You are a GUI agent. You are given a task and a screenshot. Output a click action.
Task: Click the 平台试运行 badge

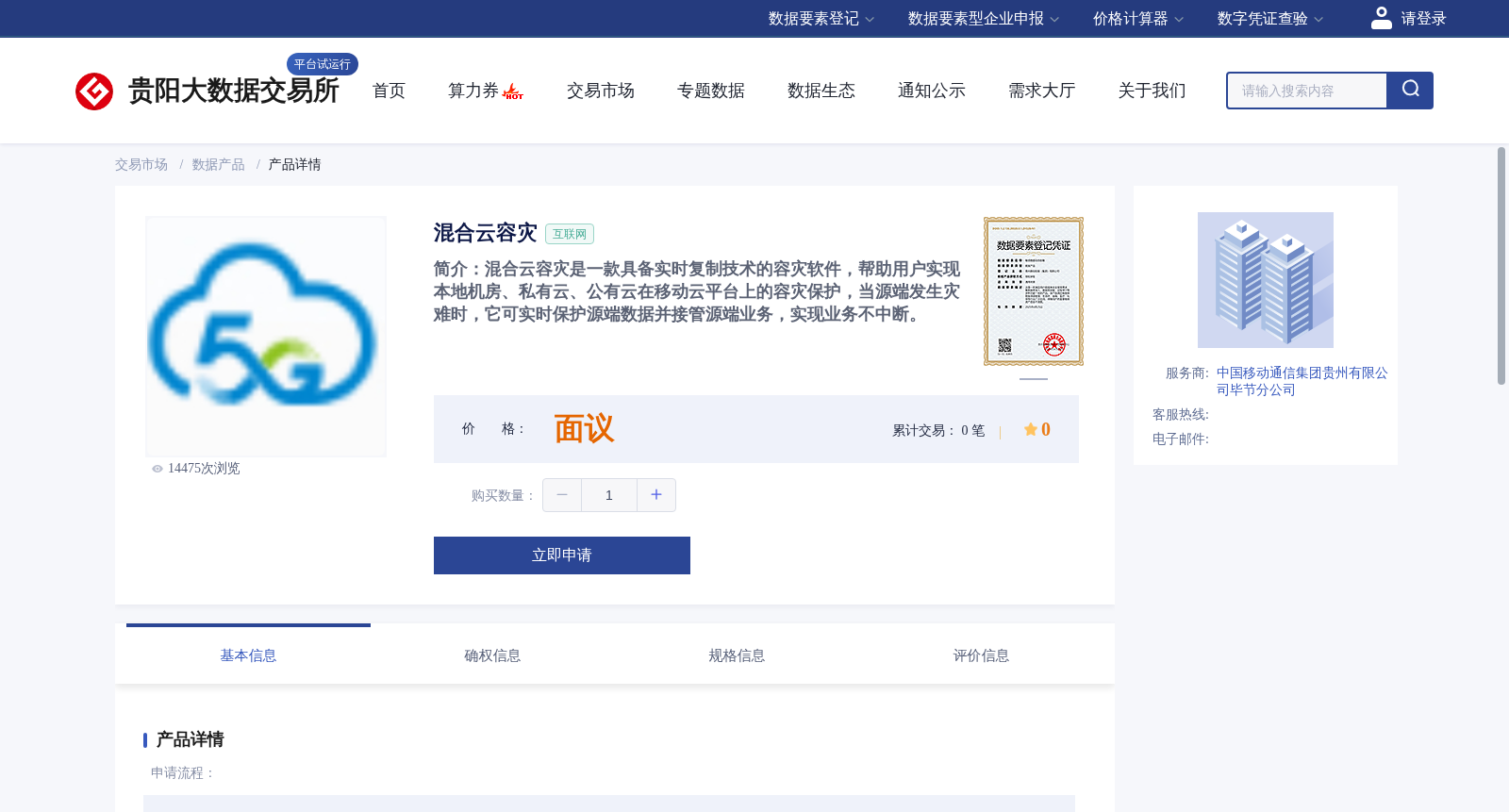[x=323, y=64]
